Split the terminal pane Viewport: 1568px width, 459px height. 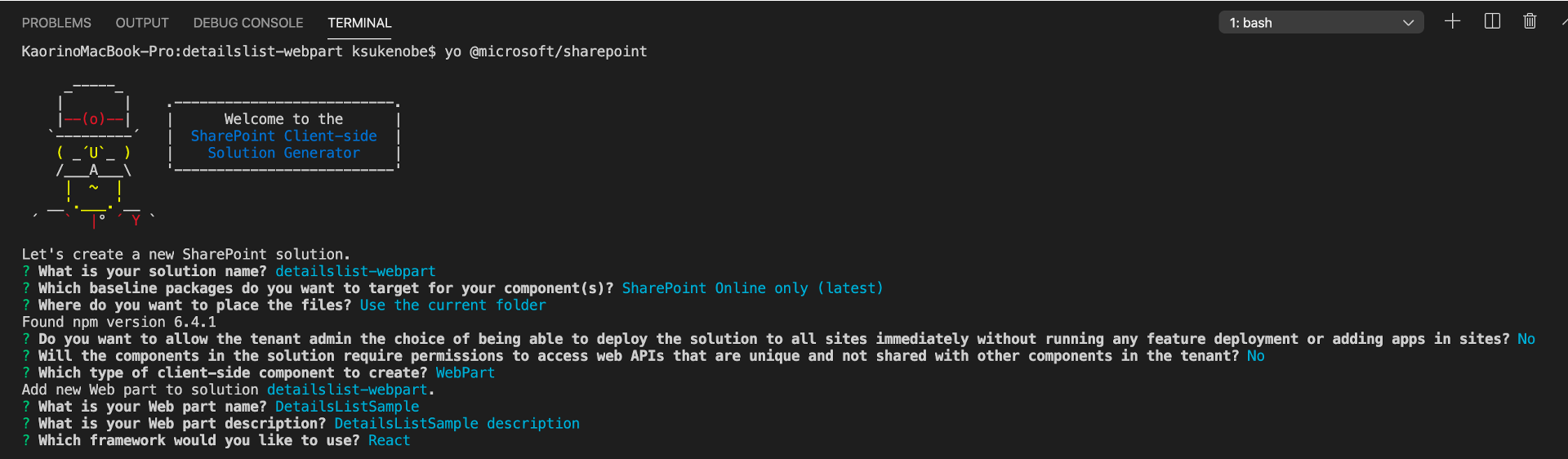[1492, 22]
